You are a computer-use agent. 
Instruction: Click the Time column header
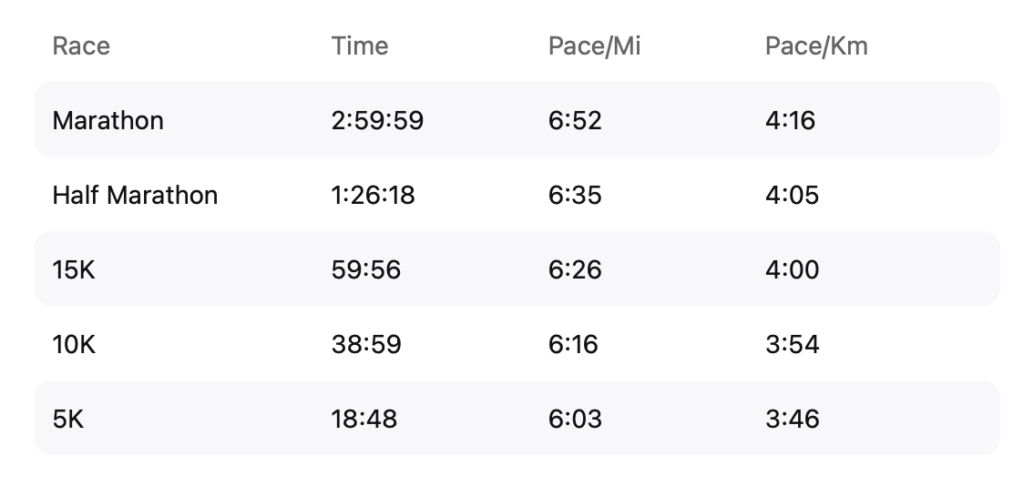(x=360, y=46)
